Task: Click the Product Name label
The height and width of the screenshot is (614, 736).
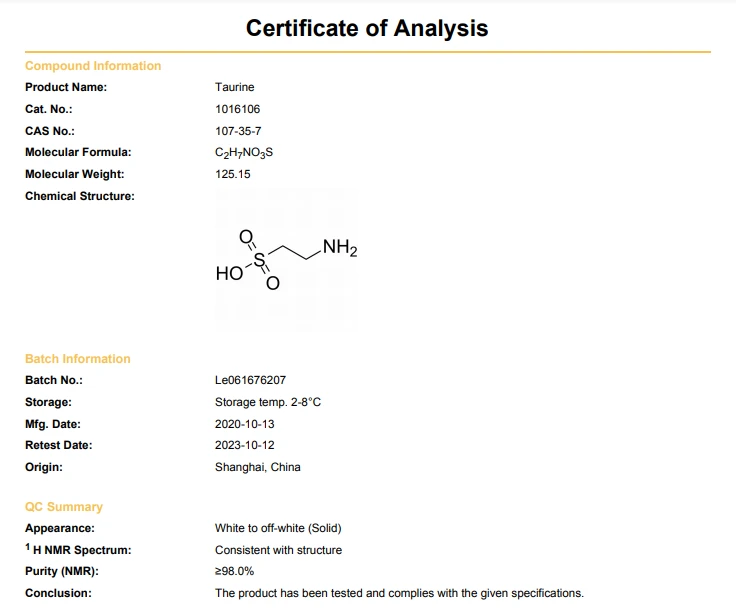Action: pos(66,87)
